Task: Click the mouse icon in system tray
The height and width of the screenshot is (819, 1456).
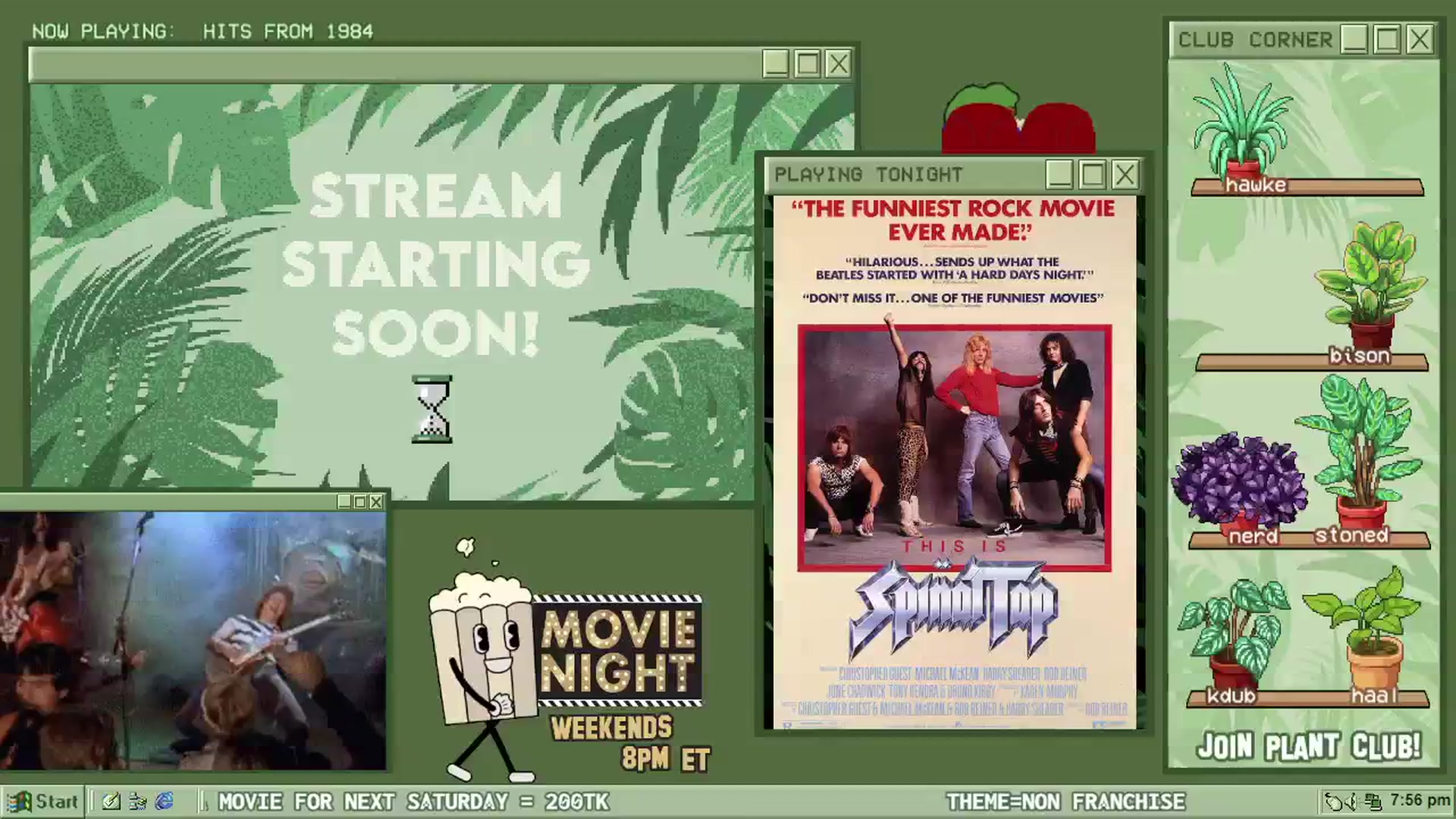Action: coord(1333,802)
